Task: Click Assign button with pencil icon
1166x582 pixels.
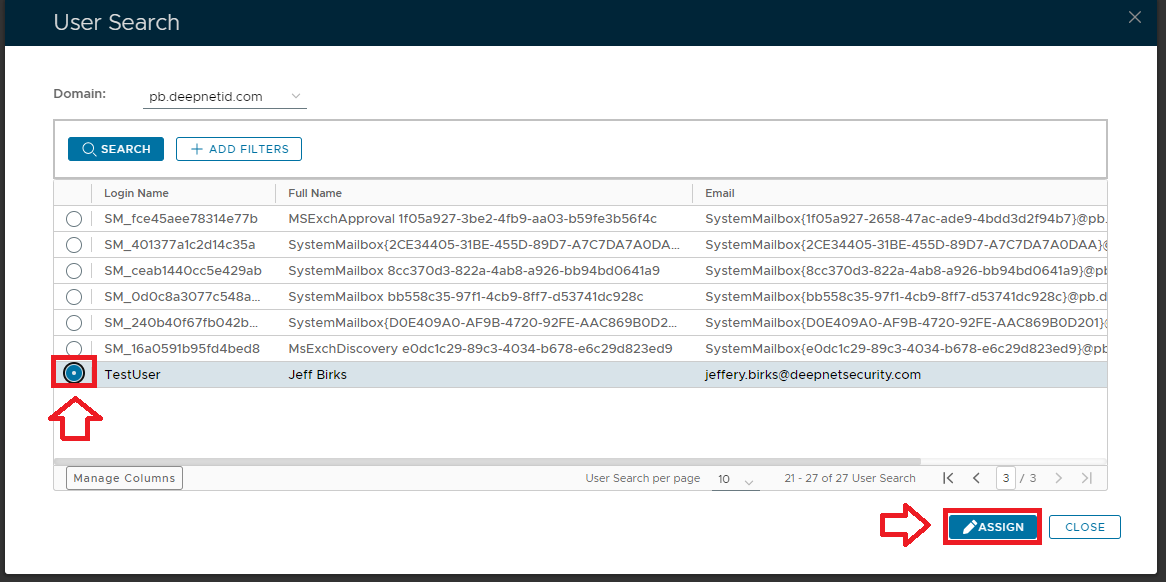Action: click(x=993, y=527)
